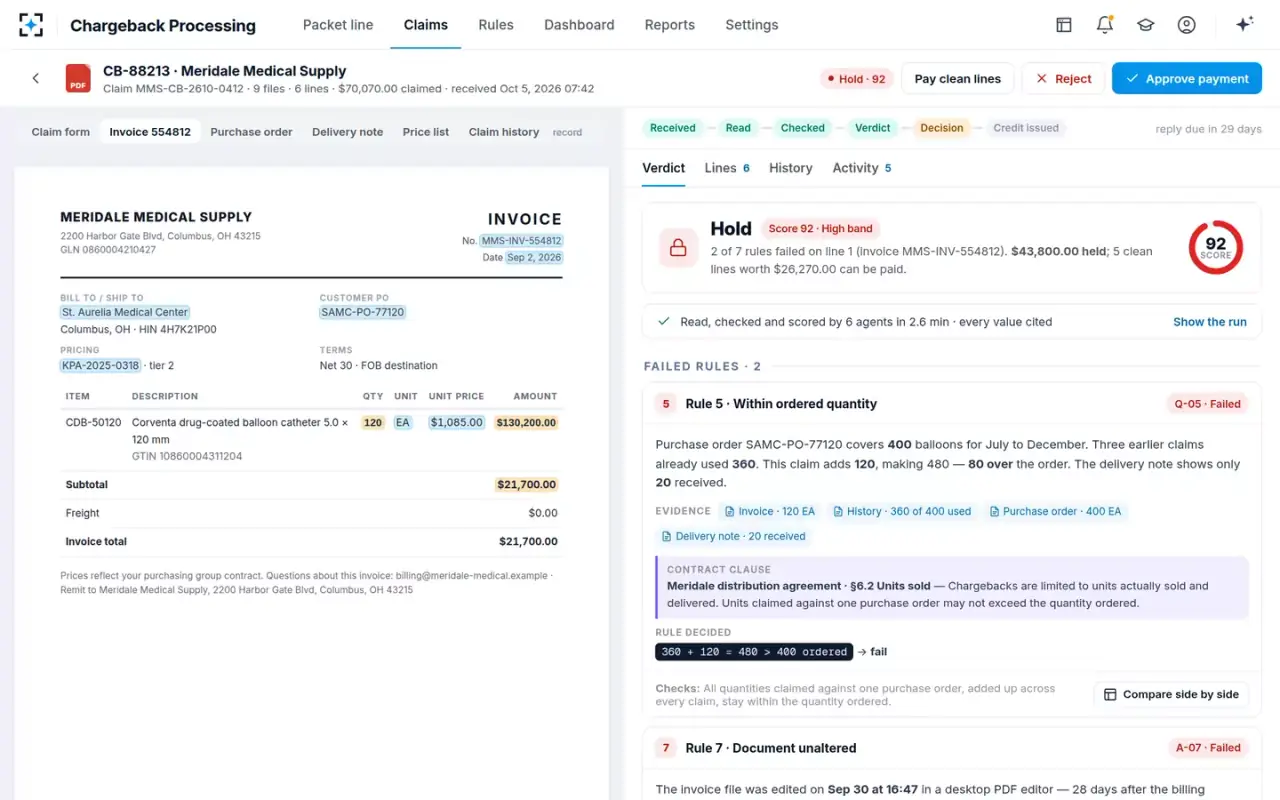This screenshot has width=1280, height=800.
Task: Click the Pay clean lines button
Action: pyautogui.click(x=958, y=79)
